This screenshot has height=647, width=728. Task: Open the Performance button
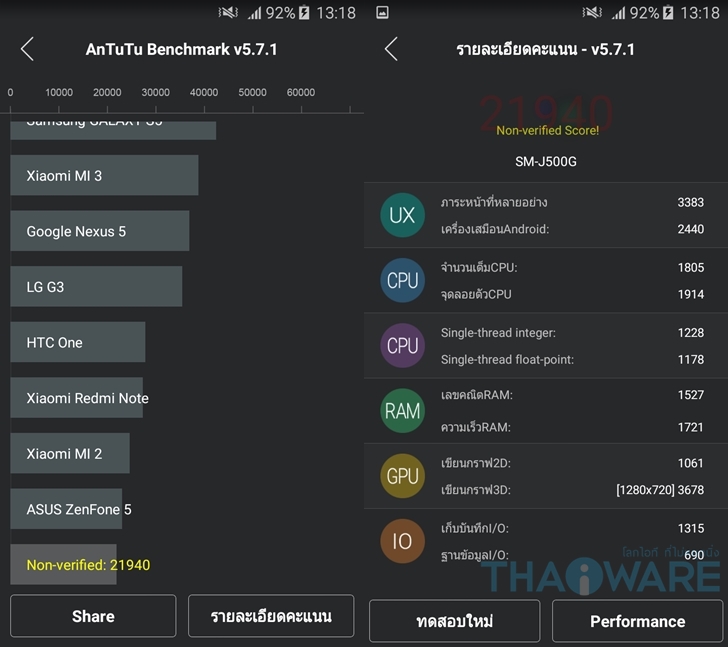637,621
